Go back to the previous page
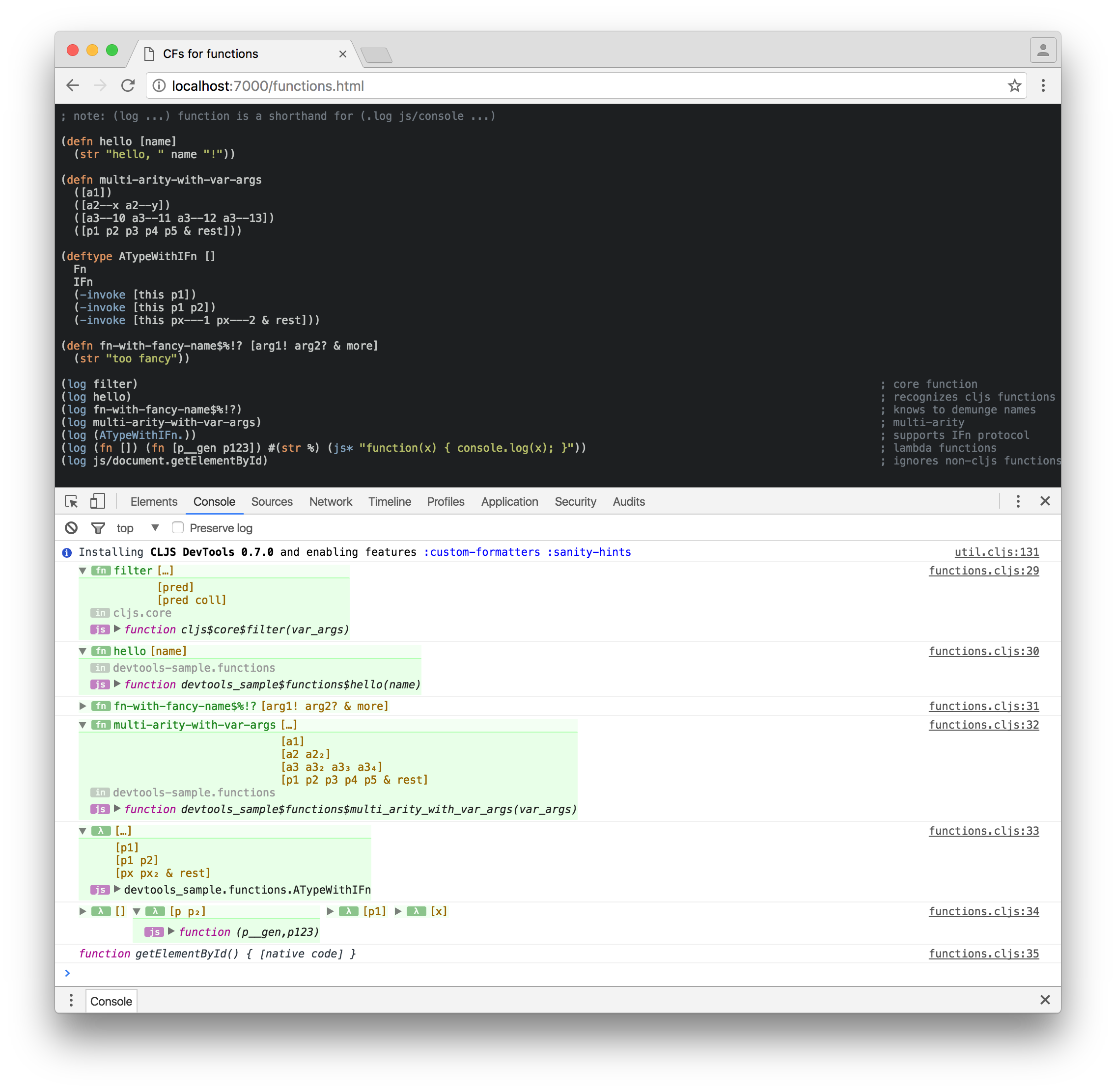This screenshot has width=1116, height=1092. [72, 85]
